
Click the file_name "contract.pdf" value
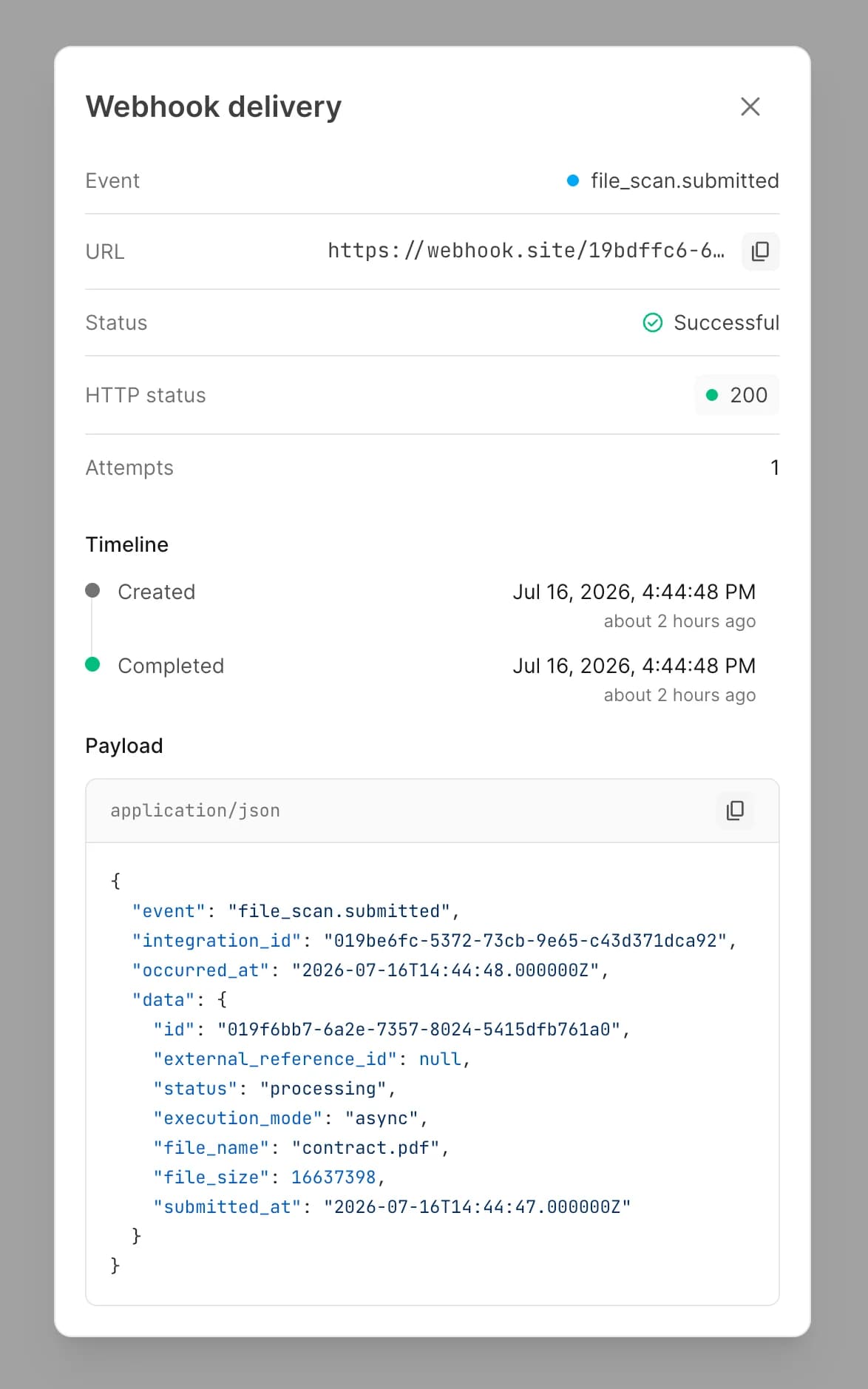[366, 1148]
